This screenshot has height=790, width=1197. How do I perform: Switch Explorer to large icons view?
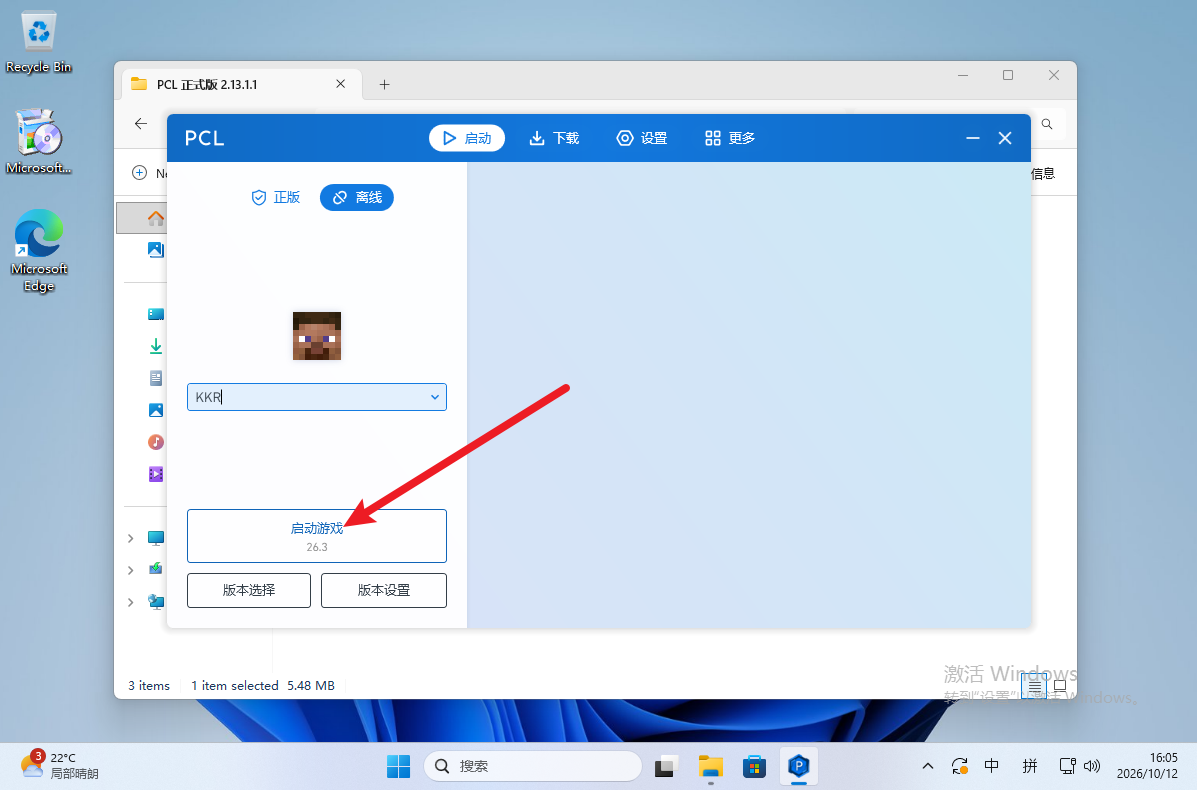point(1060,686)
